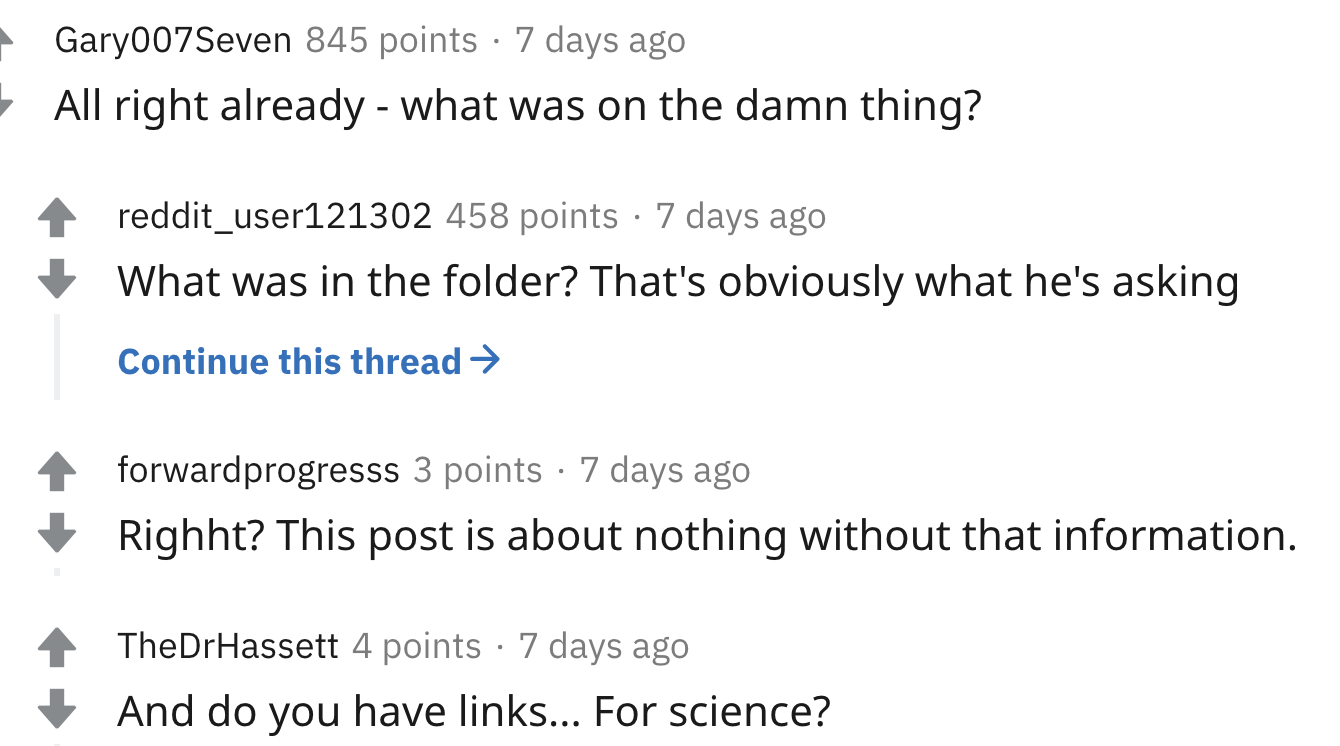Screen dimensions: 1340x746
Task: Open the Continue this thread link
Action: pos(309,361)
